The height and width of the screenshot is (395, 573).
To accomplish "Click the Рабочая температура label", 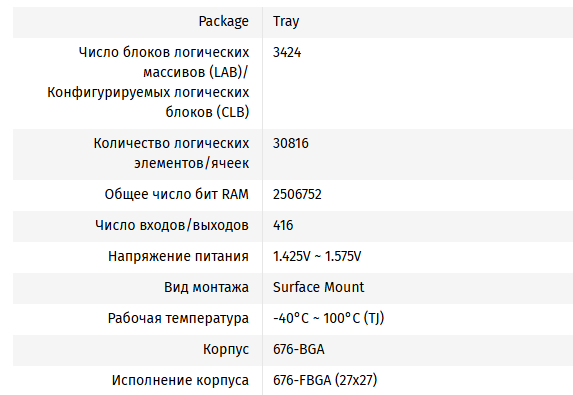I will [178, 318].
